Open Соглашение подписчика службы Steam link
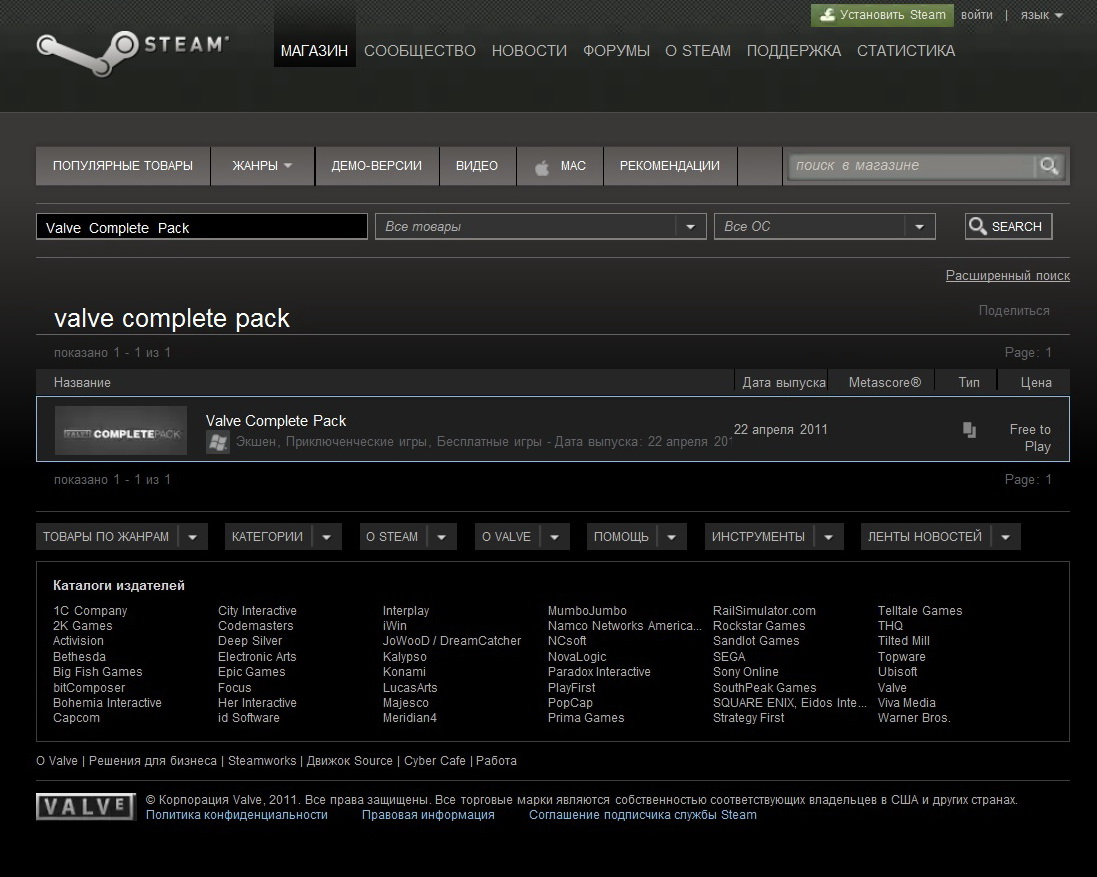The height and width of the screenshot is (877, 1097). tap(642, 815)
